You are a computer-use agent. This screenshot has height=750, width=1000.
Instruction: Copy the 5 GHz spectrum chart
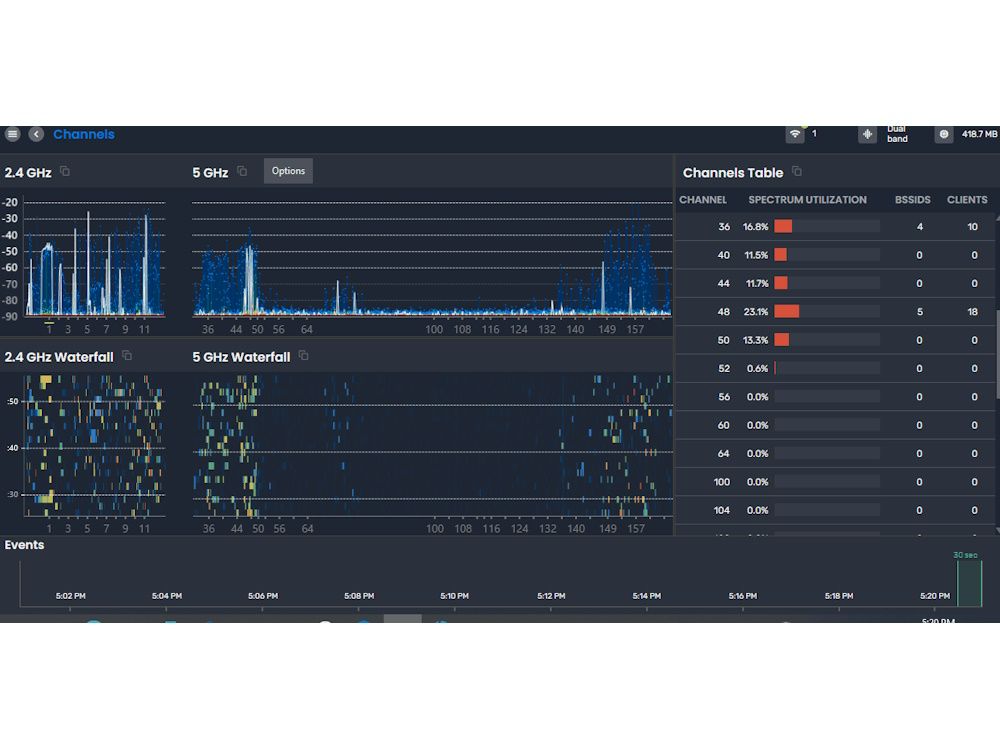(242, 171)
